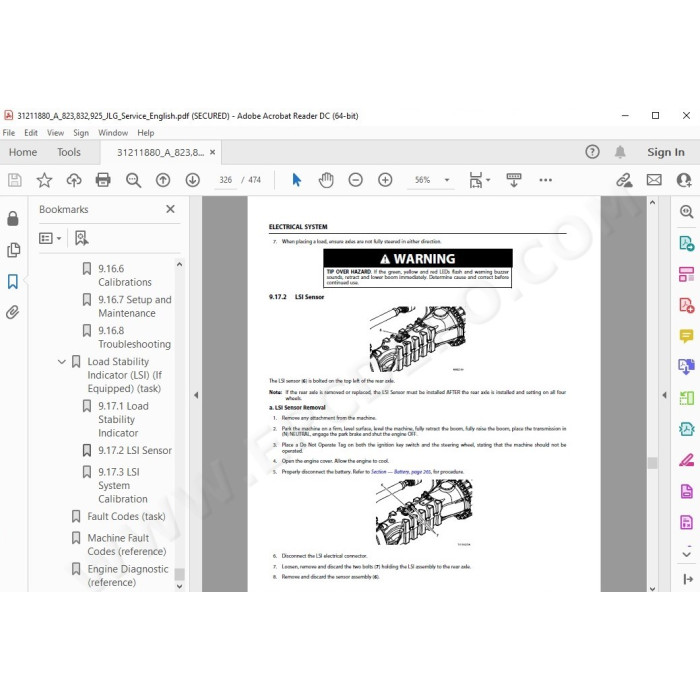Go to previous page arrow
The width and height of the screenshot is (700, 700).
pyautogui.click(x=163, y=180)
